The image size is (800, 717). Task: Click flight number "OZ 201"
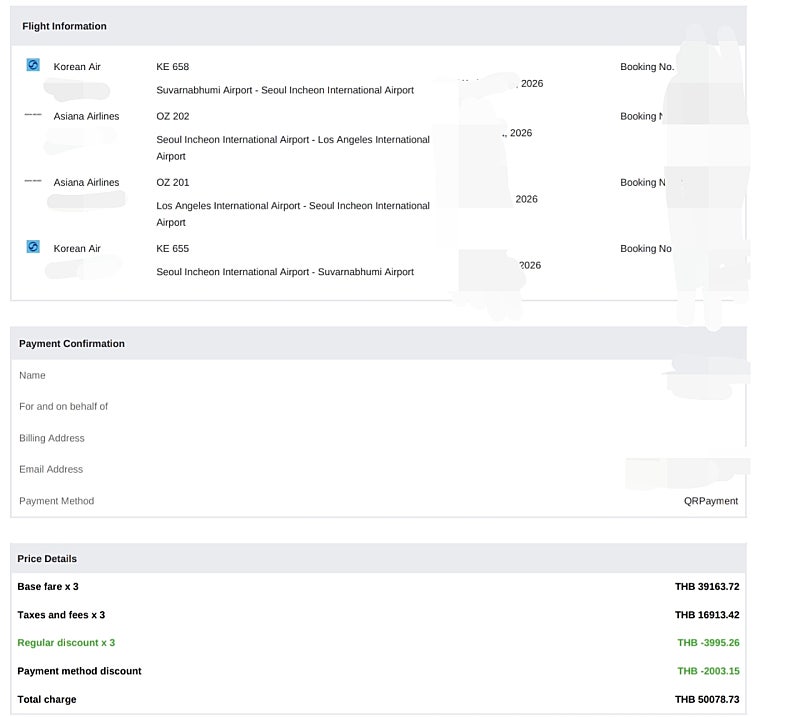172,182
